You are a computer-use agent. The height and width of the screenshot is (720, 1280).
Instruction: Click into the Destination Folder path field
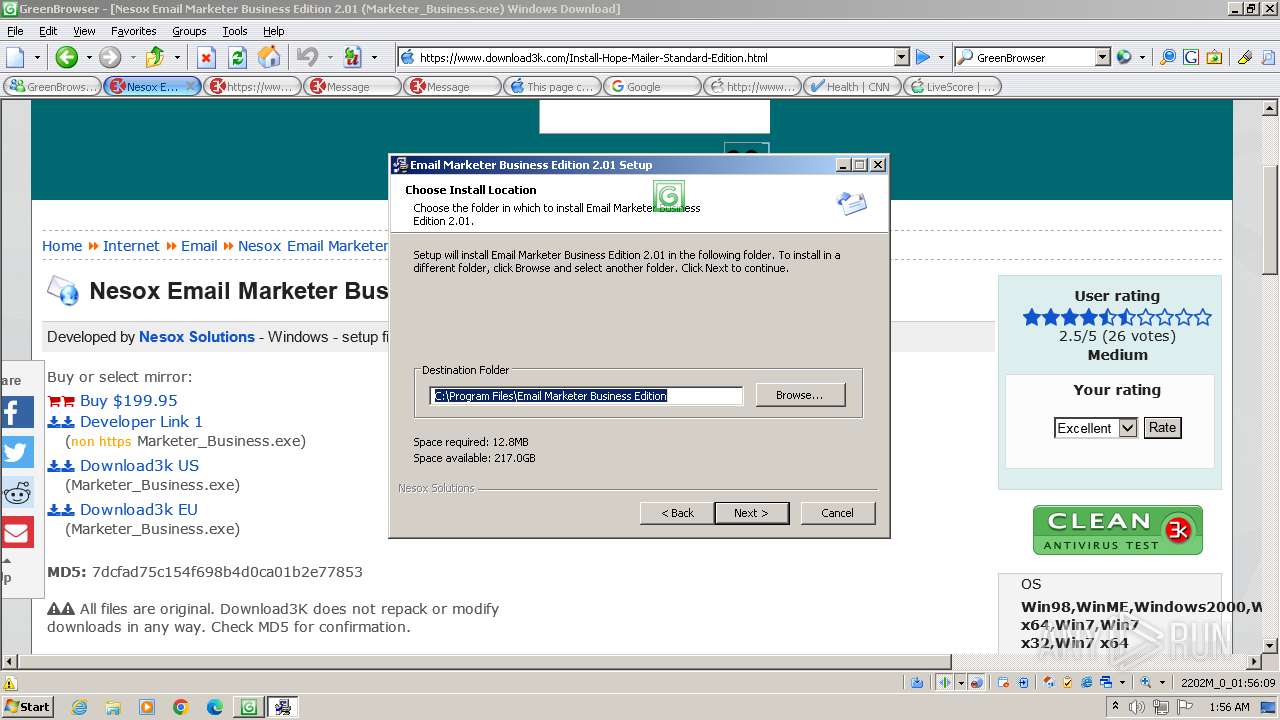pos(586,396)
